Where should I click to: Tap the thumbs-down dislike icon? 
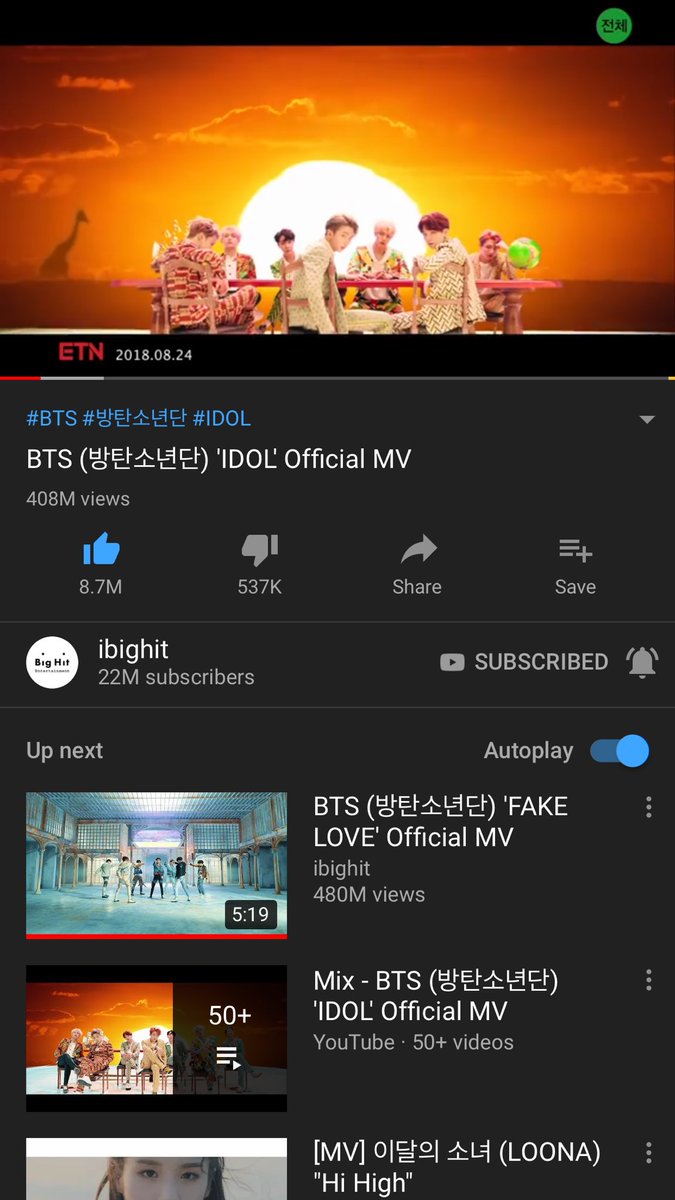tap(259, 549)
